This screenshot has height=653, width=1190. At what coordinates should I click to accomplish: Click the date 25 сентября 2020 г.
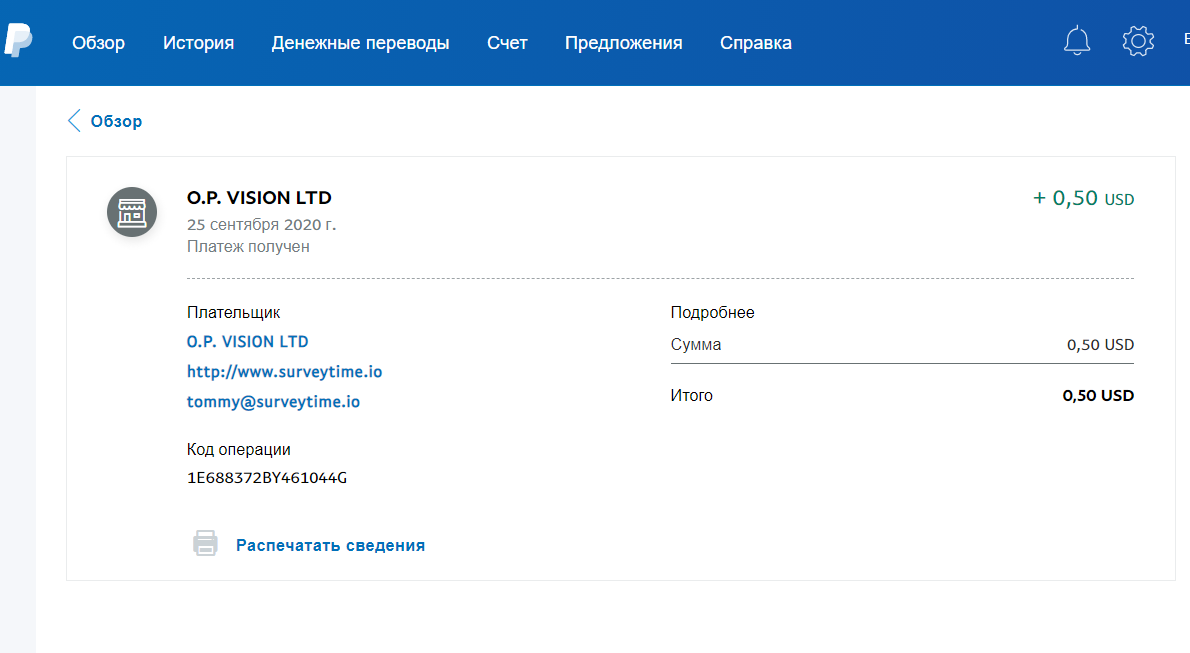coord(261,225)
